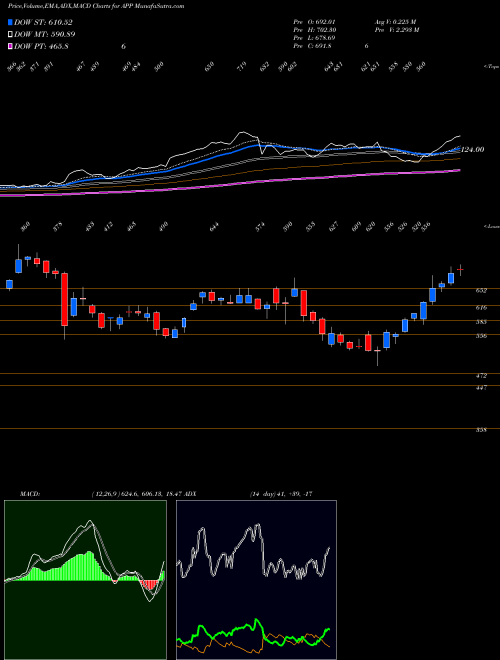This screenshot has width=500, height=660.
Task: Click the 'Pre C: 691.8' close value
Action: [x=313, y=46]
